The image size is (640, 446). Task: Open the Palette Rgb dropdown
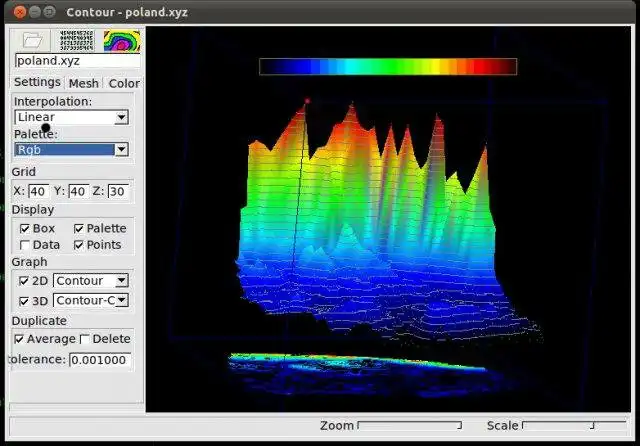[x=72, y=150]
